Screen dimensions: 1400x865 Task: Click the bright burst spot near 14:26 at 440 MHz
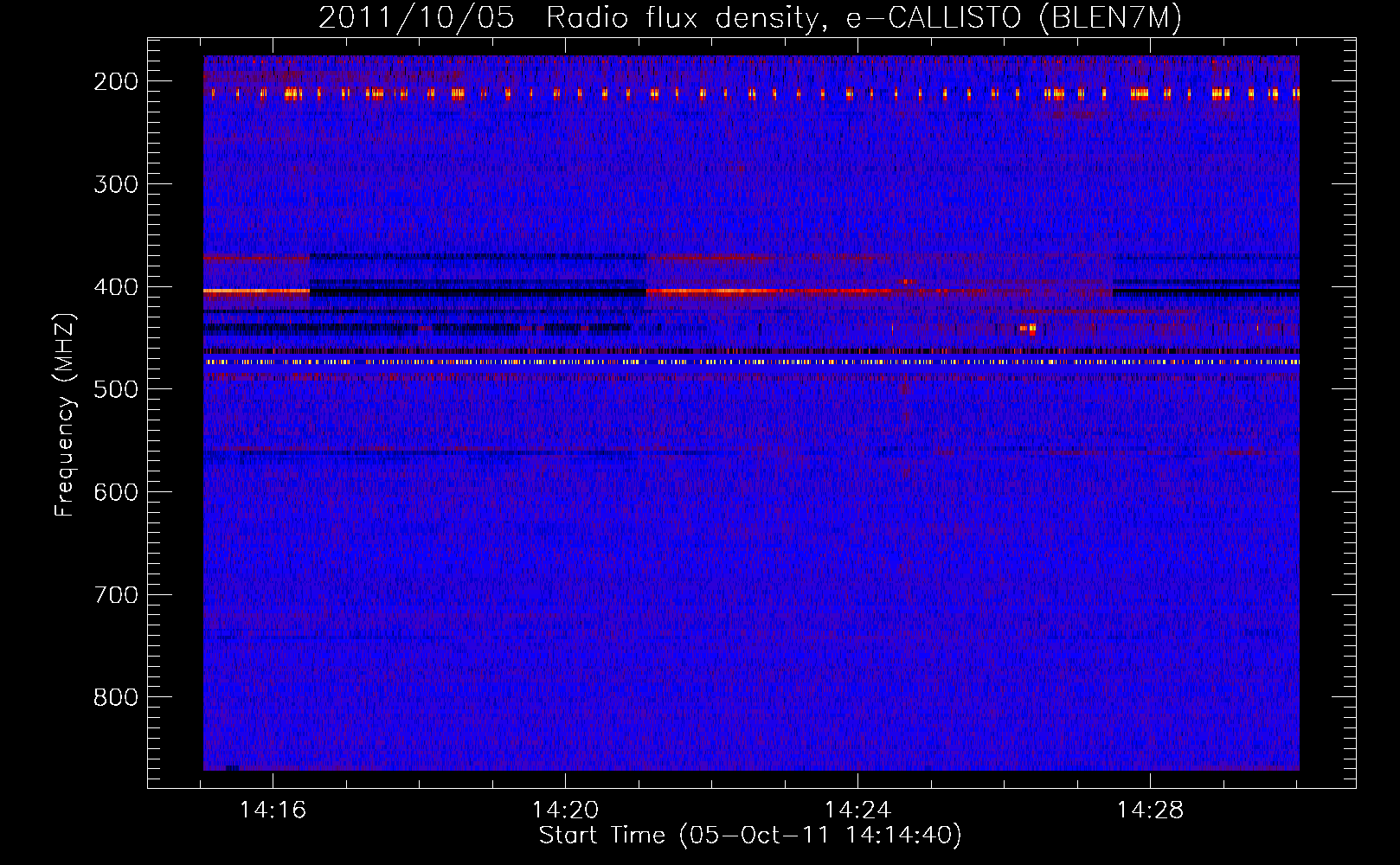(x=1029, y=329)
